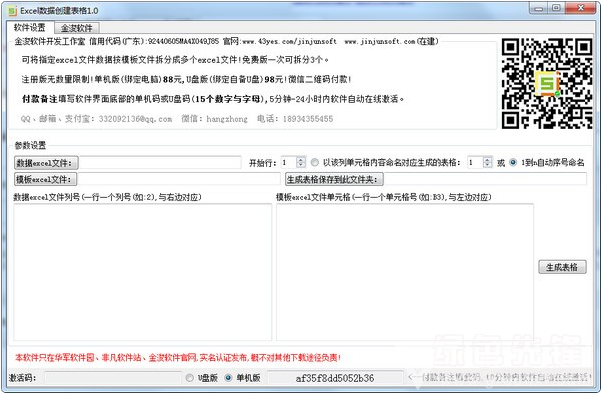This screenshot has width=602, height=394.
Task: Click the app icon in title bar
Action: pyautogui.click(x=13, y=11)
